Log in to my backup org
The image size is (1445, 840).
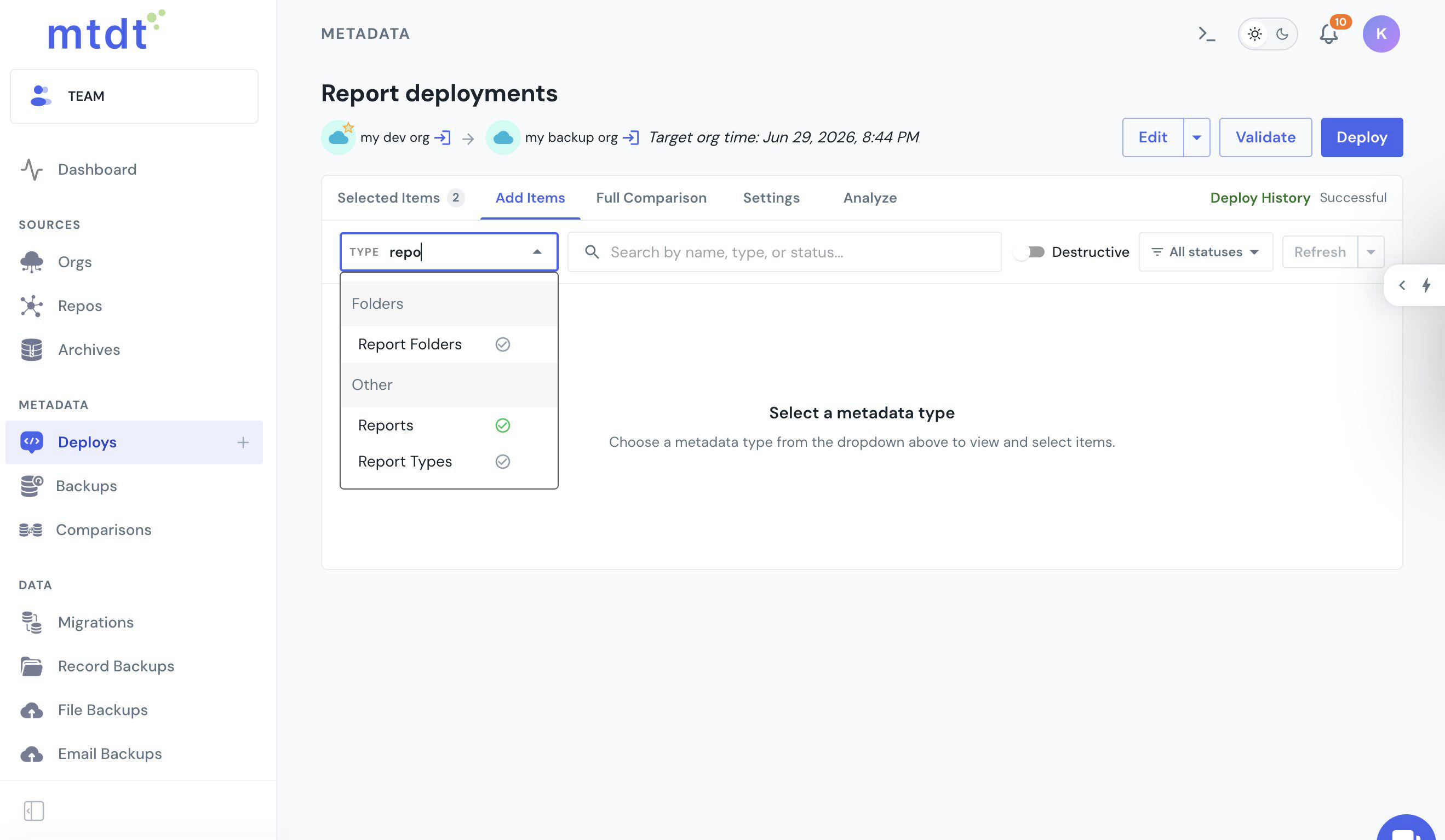coord(631,137)
